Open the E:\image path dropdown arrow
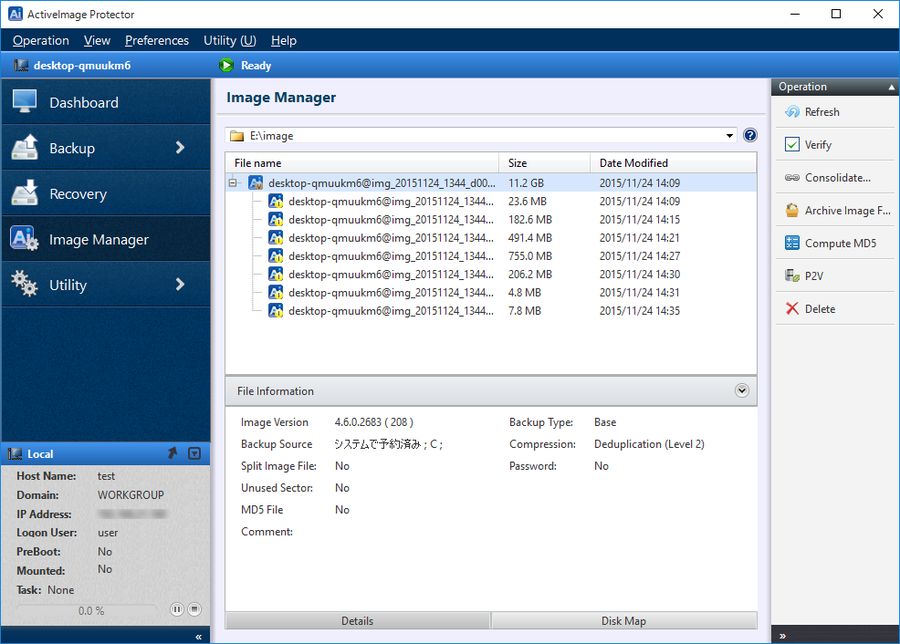The width and height of the screenshot is (900, 644). pyautogui.click(x=729, y=136)
